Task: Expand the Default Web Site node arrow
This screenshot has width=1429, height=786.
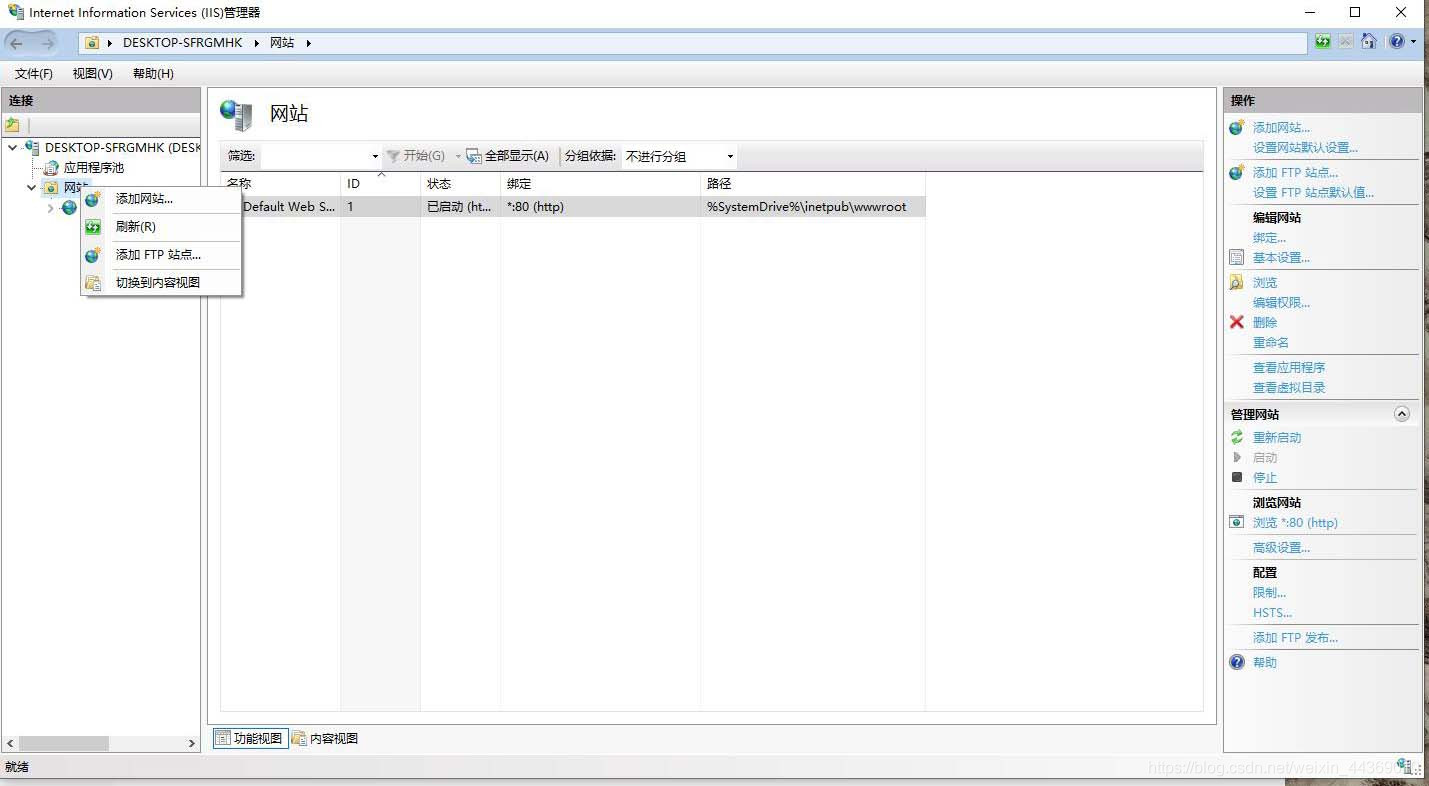Action: [x=50, y=208]
